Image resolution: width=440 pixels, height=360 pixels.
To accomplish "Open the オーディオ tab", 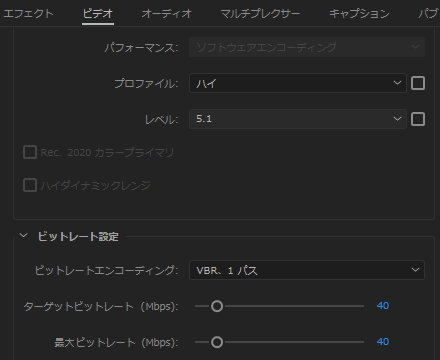I will 167,13.
